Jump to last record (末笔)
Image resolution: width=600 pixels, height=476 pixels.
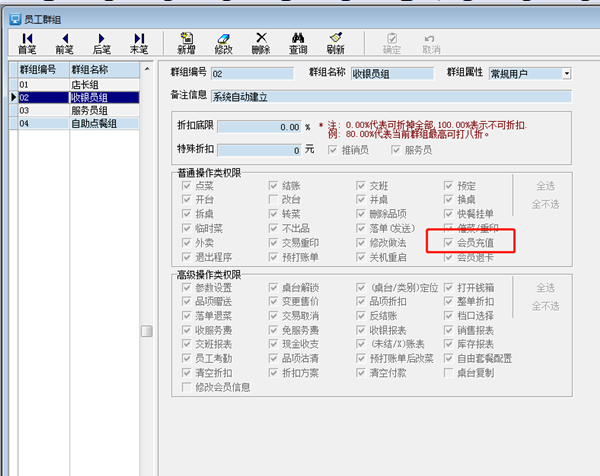[138, 42]
